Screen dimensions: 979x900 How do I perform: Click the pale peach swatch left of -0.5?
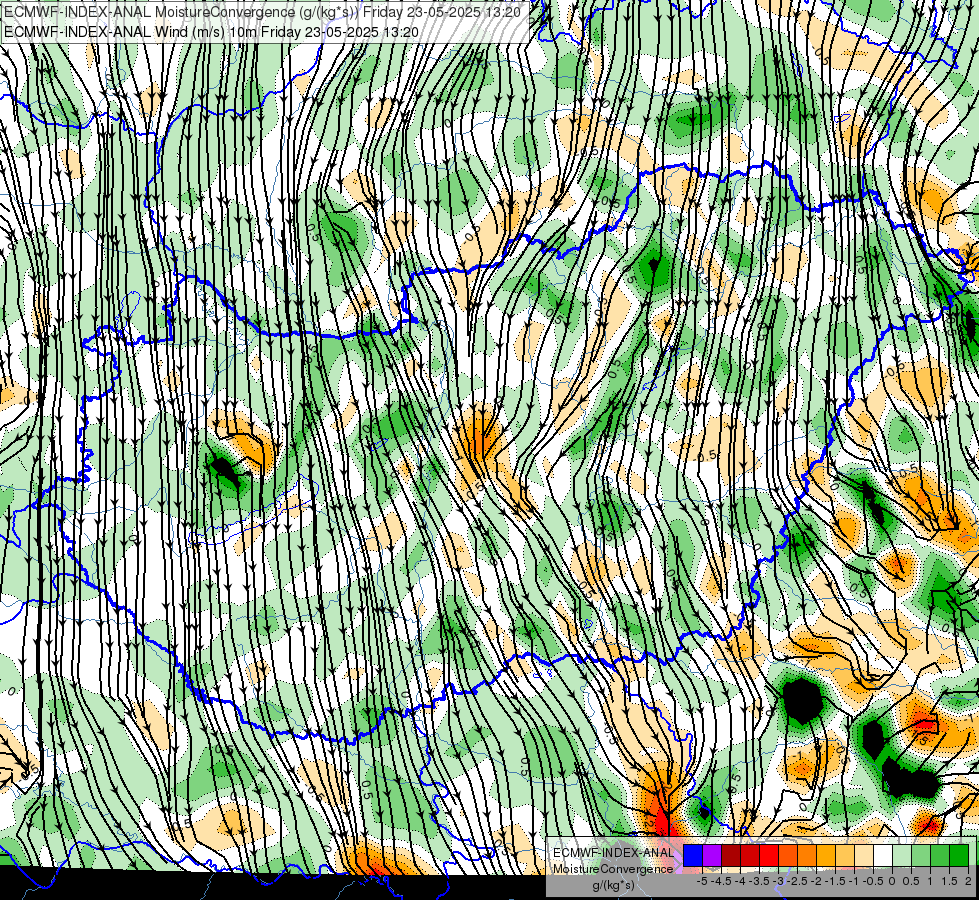pyautogui.click(x=864, y=856)
